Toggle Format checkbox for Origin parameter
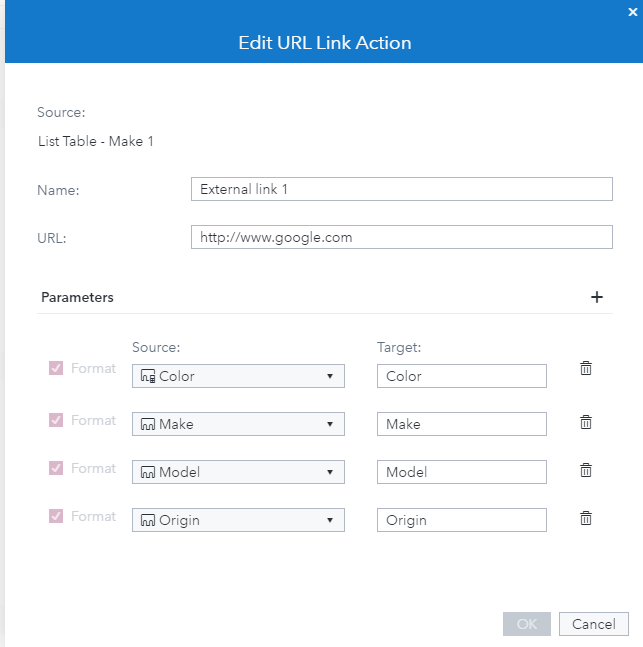643x647 pixels. (56, 517)
